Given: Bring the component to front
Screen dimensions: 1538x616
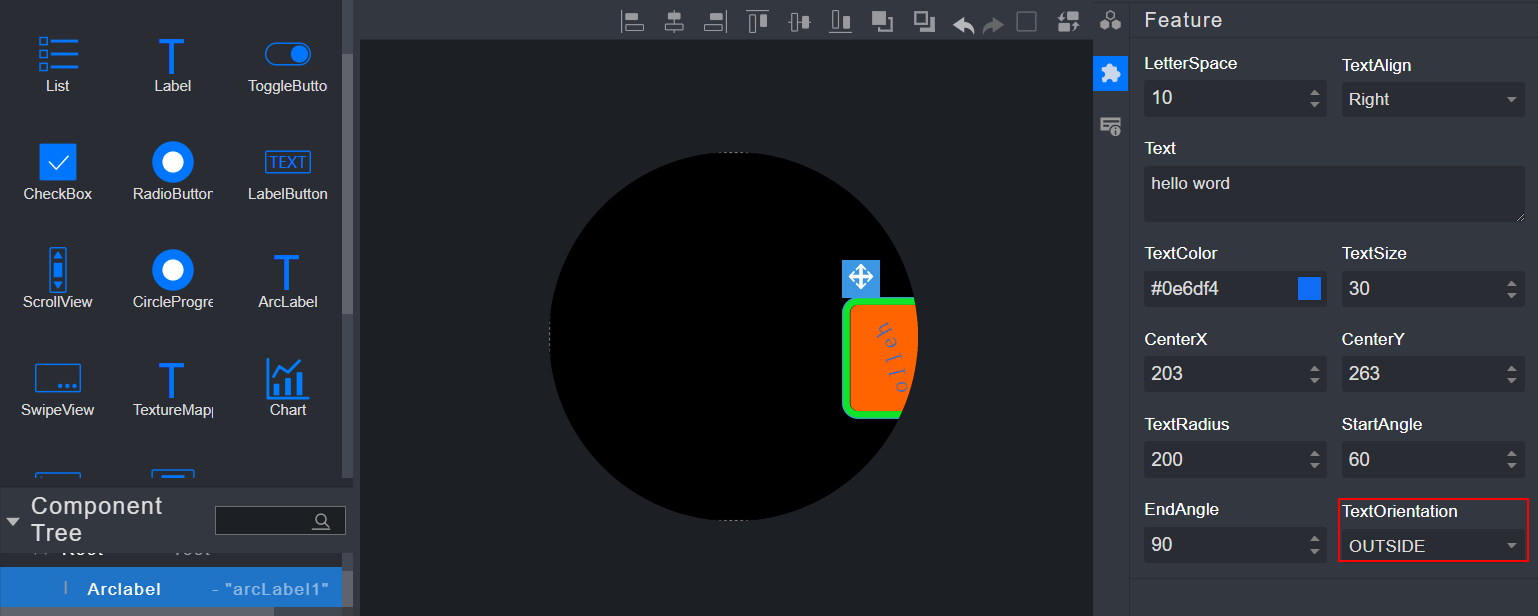Looking at the screenshot, I should [x=882, y=22].
